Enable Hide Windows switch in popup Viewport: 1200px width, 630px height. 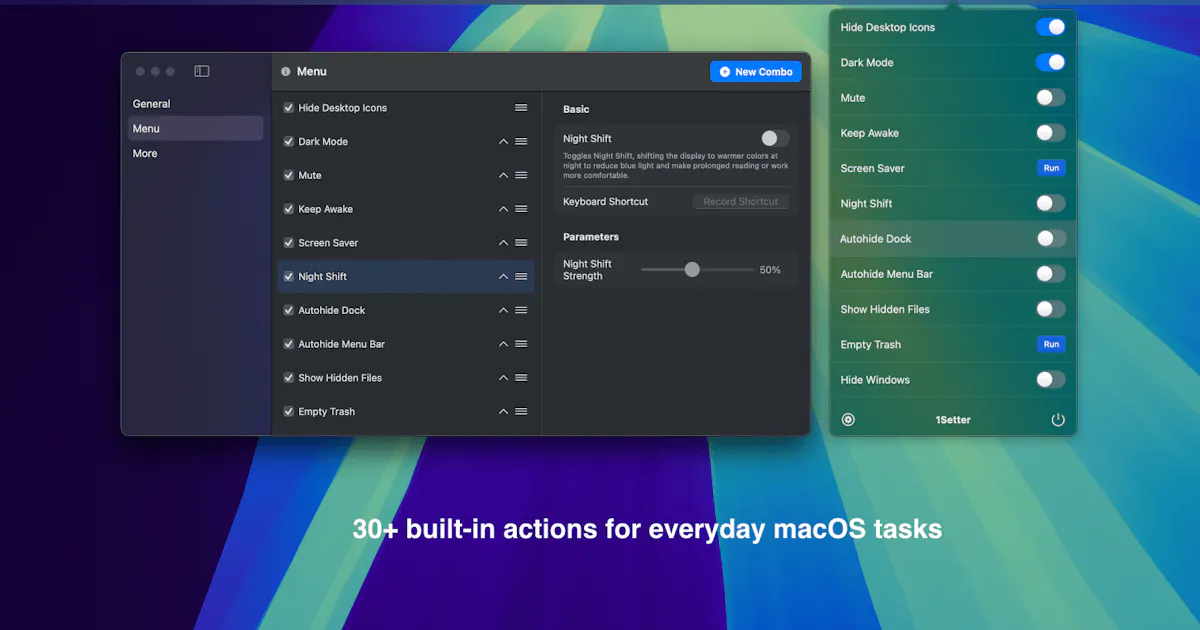1050,380
